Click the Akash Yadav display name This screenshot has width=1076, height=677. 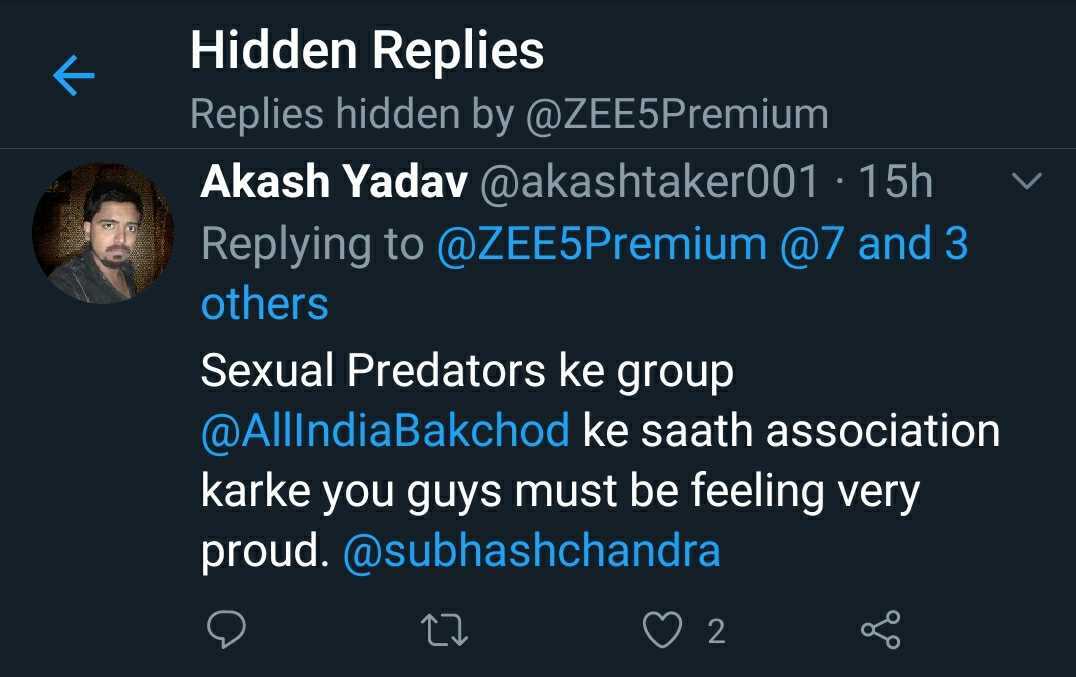pyautogui.click(x=335, y=183)
